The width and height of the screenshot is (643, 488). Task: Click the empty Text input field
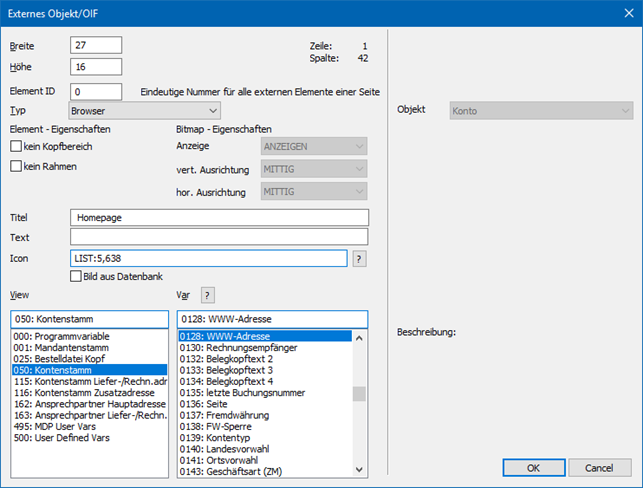220,237
